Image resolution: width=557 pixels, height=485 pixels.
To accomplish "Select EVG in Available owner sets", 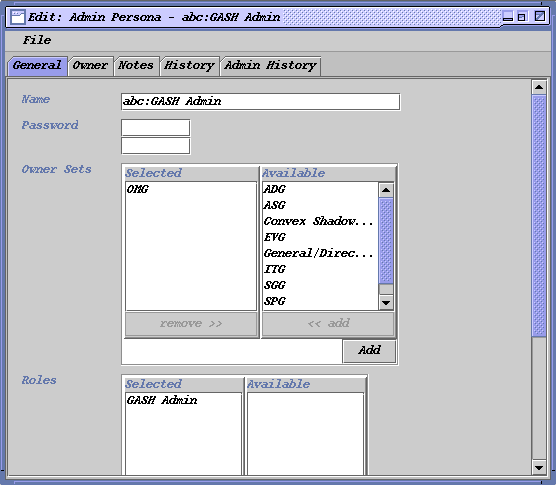I will 320,237.
